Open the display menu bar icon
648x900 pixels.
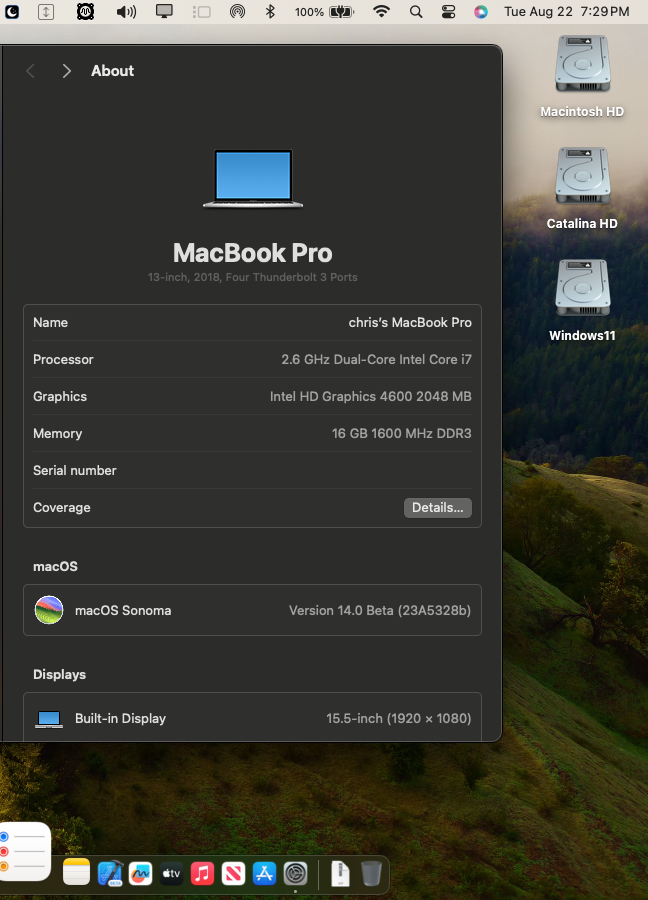(164, 11)
